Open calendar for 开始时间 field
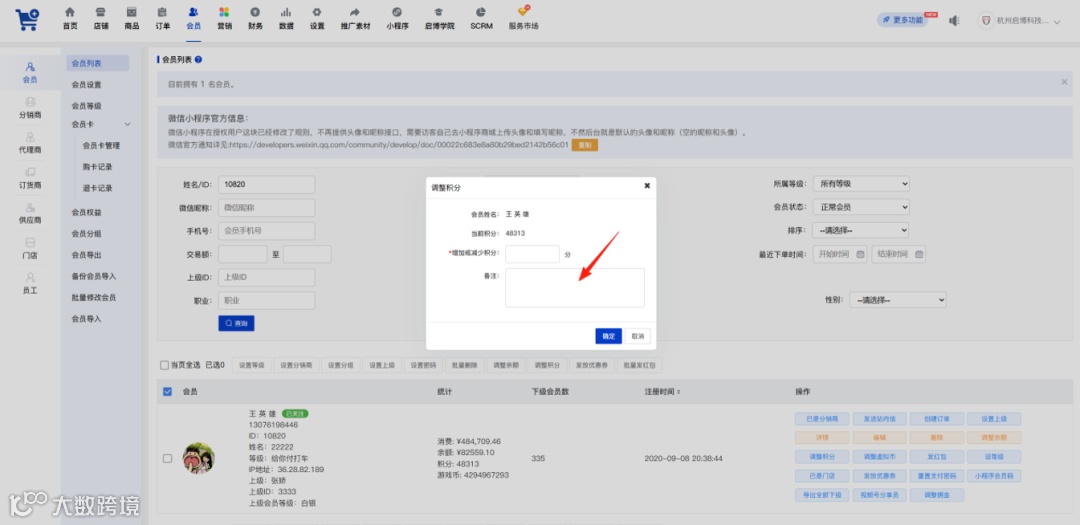 [x=860, y=254]
